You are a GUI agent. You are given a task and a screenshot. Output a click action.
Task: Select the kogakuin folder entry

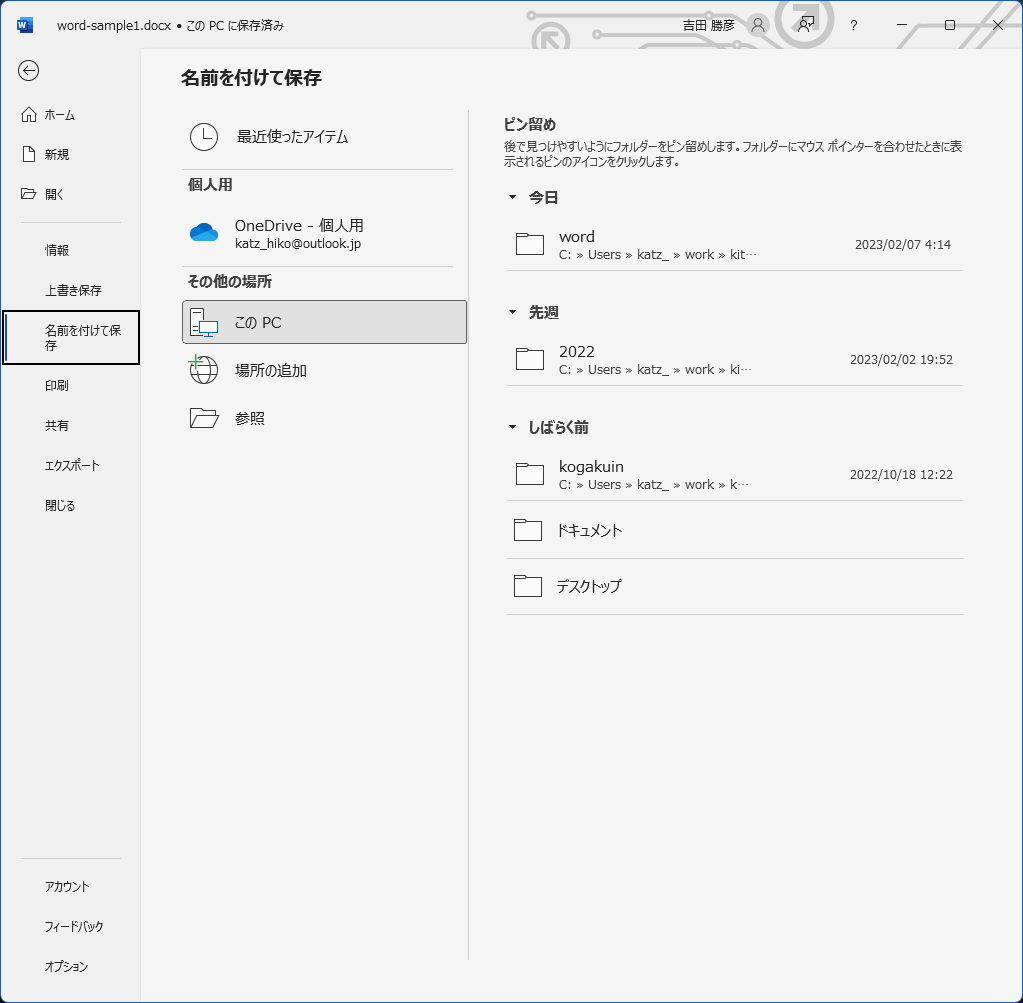click(734, 475)
